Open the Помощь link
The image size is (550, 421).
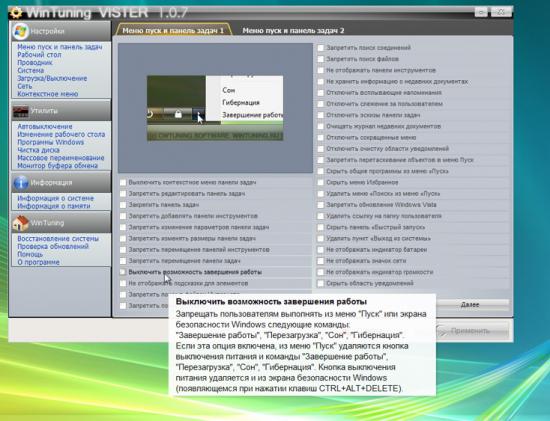[30, 254]
